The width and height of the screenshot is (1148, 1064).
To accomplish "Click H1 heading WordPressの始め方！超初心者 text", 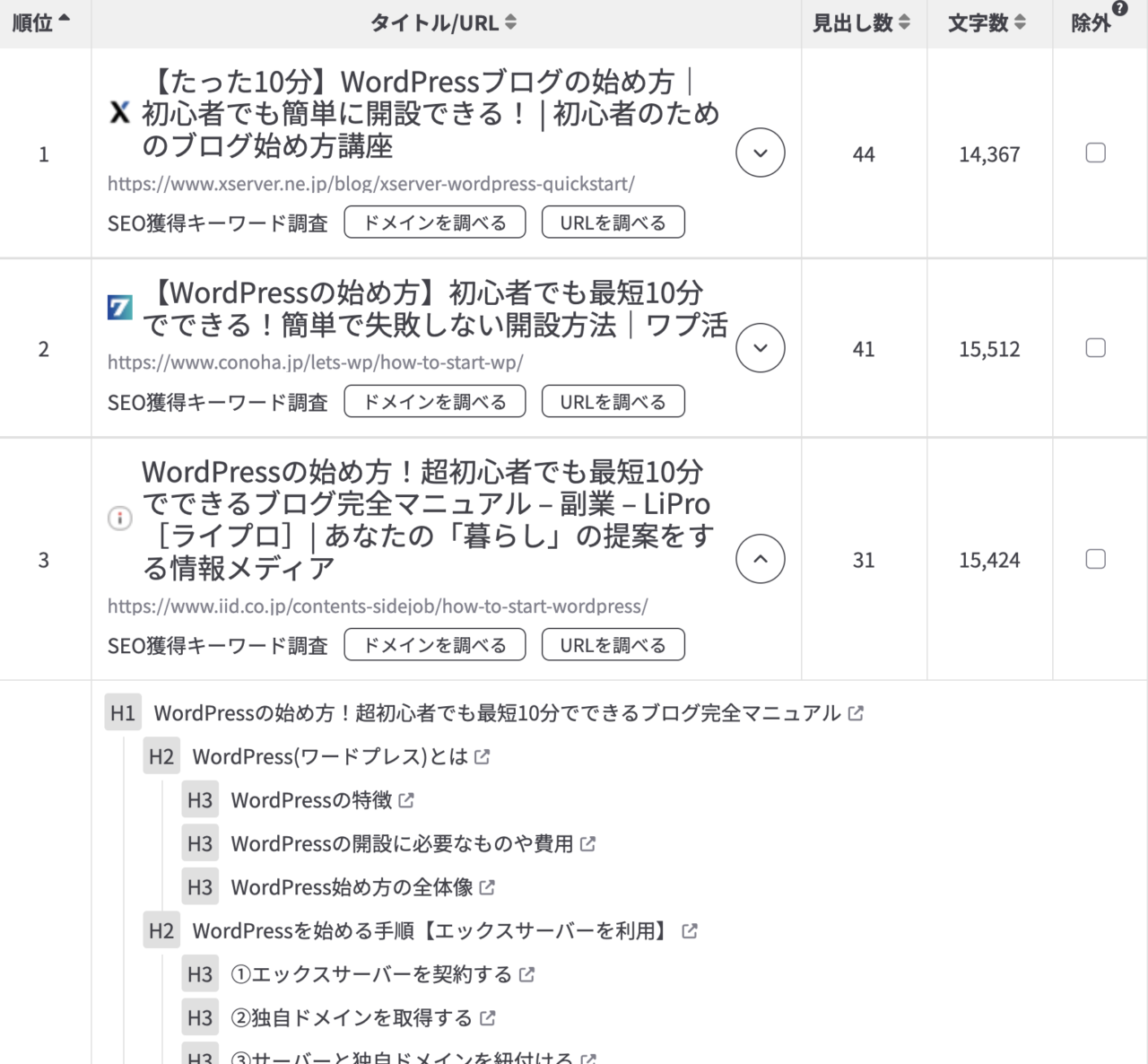I will click(x=497, y=713).
